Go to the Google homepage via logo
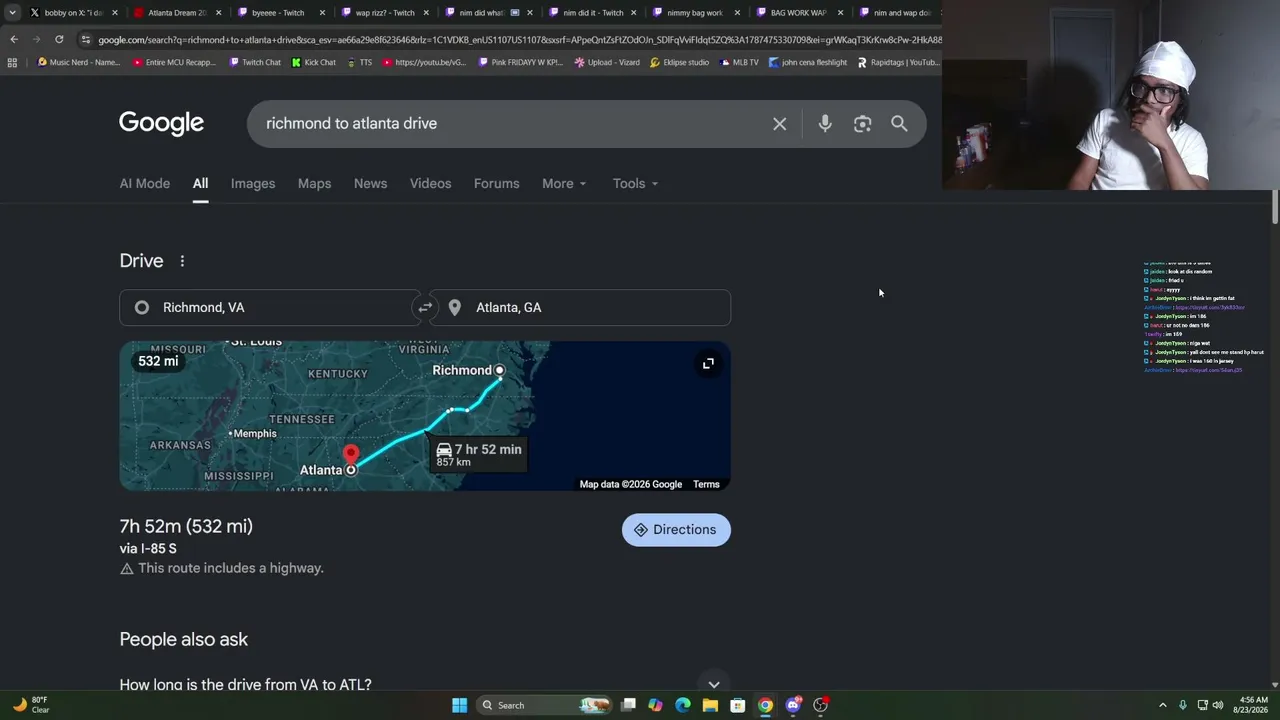This screenshot has height=720, width=1280. [x=161, y=123]
